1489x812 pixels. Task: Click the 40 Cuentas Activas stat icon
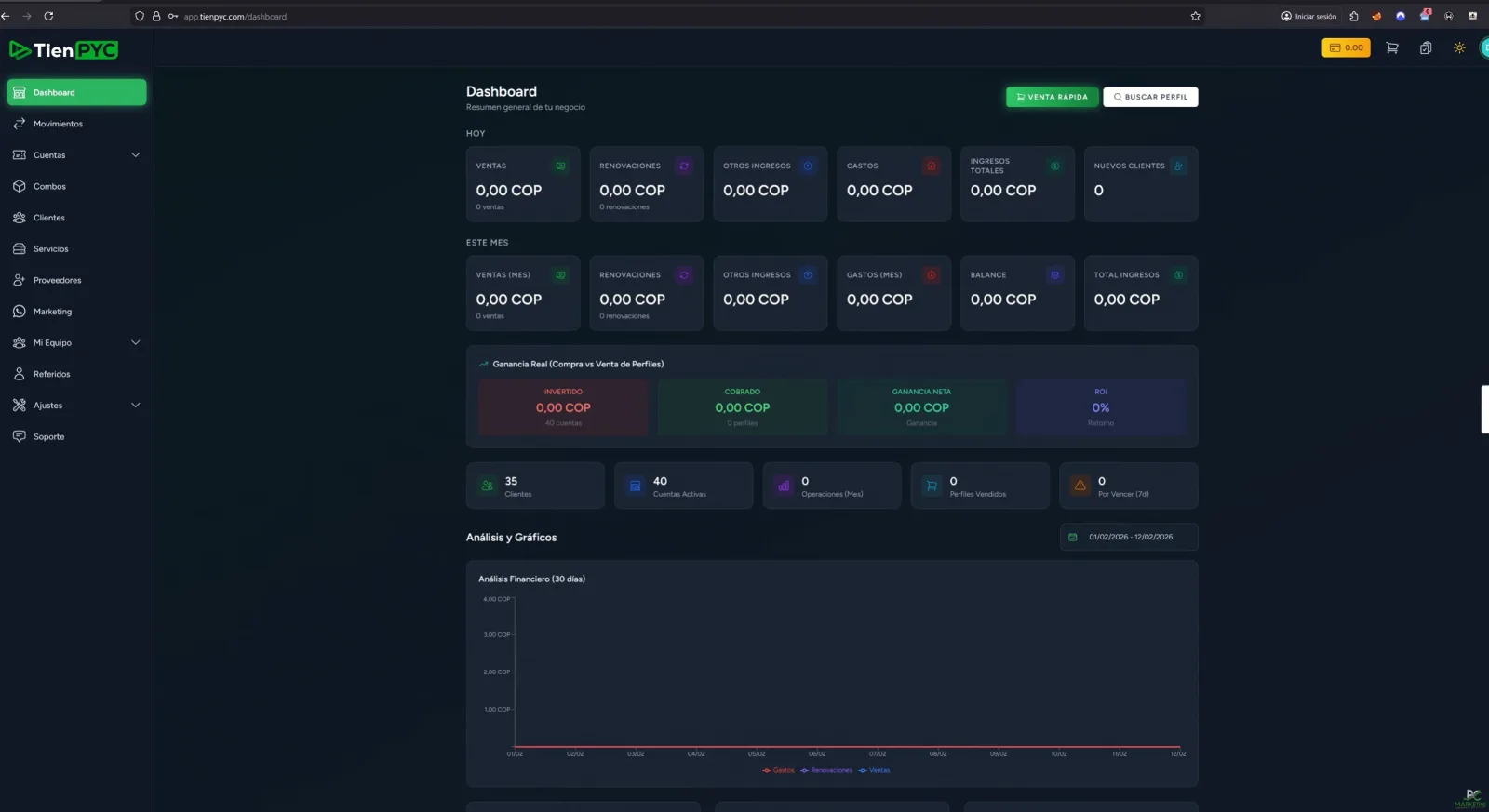(636, 486)
